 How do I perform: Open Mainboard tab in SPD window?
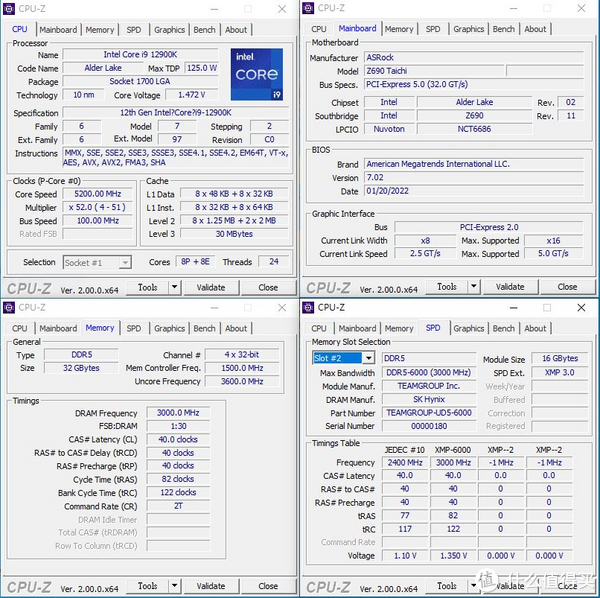click(x=357, y=329)
